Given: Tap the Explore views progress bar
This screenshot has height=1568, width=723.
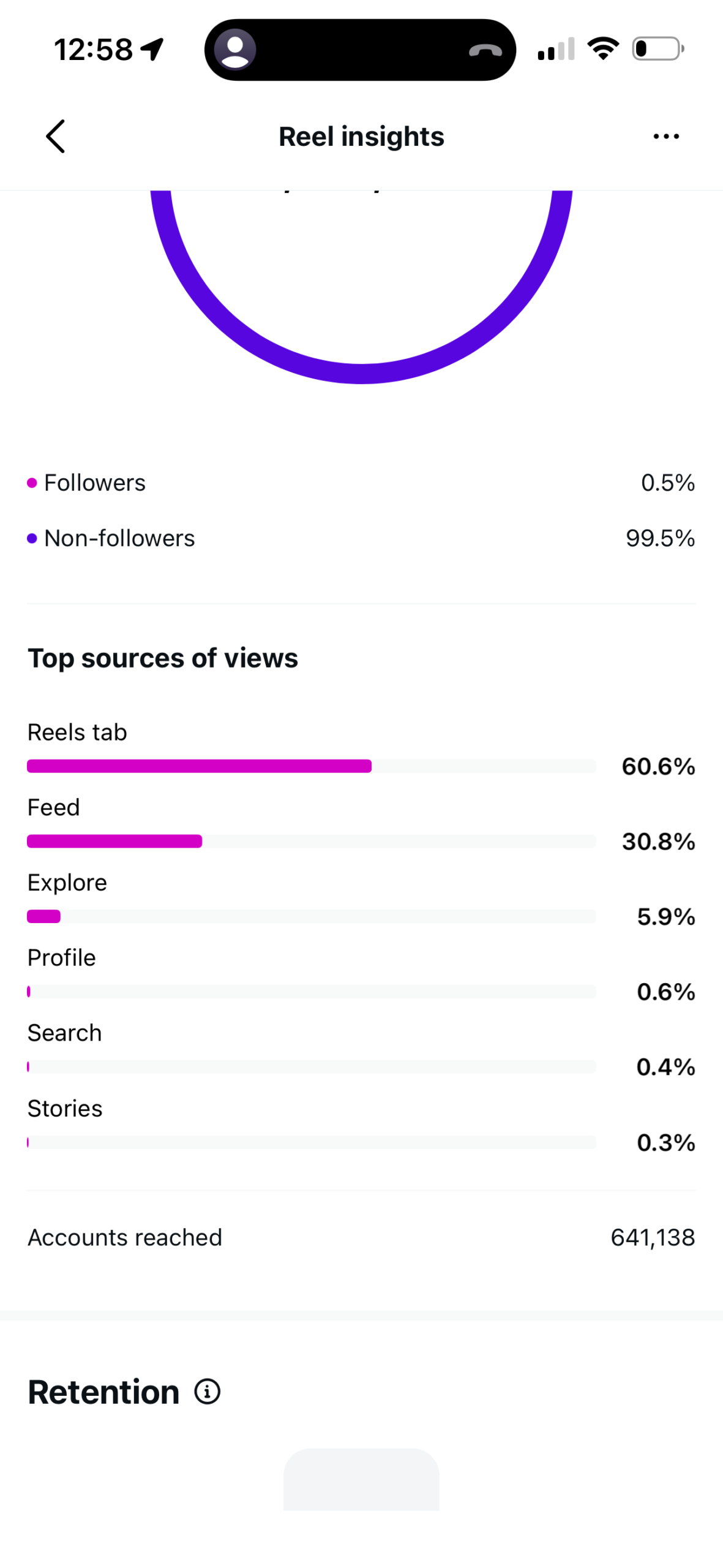Looking at the screenshot, I should pos(311,916).
